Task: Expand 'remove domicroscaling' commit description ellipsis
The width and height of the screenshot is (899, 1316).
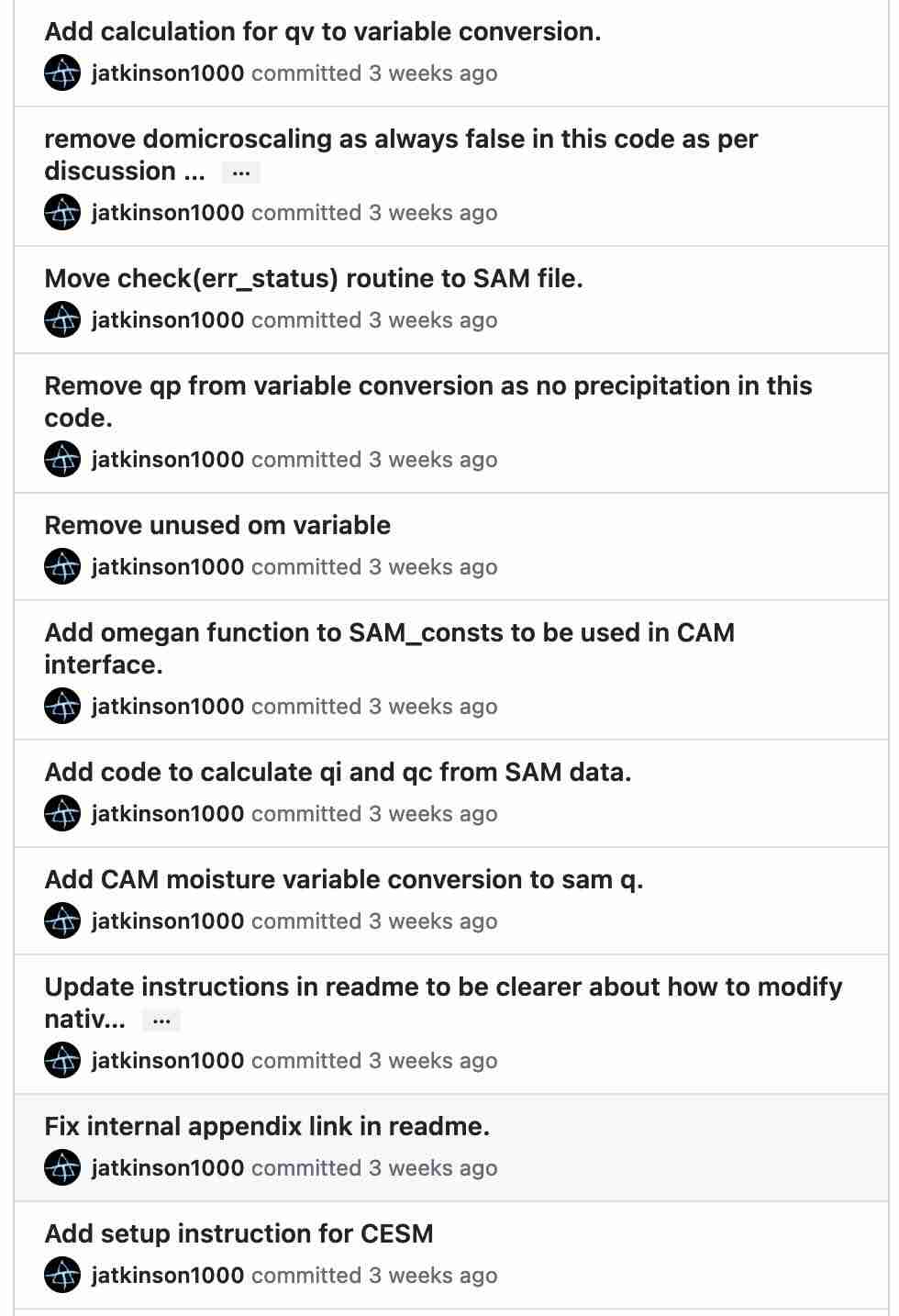Action: click(x=241, y=173)
